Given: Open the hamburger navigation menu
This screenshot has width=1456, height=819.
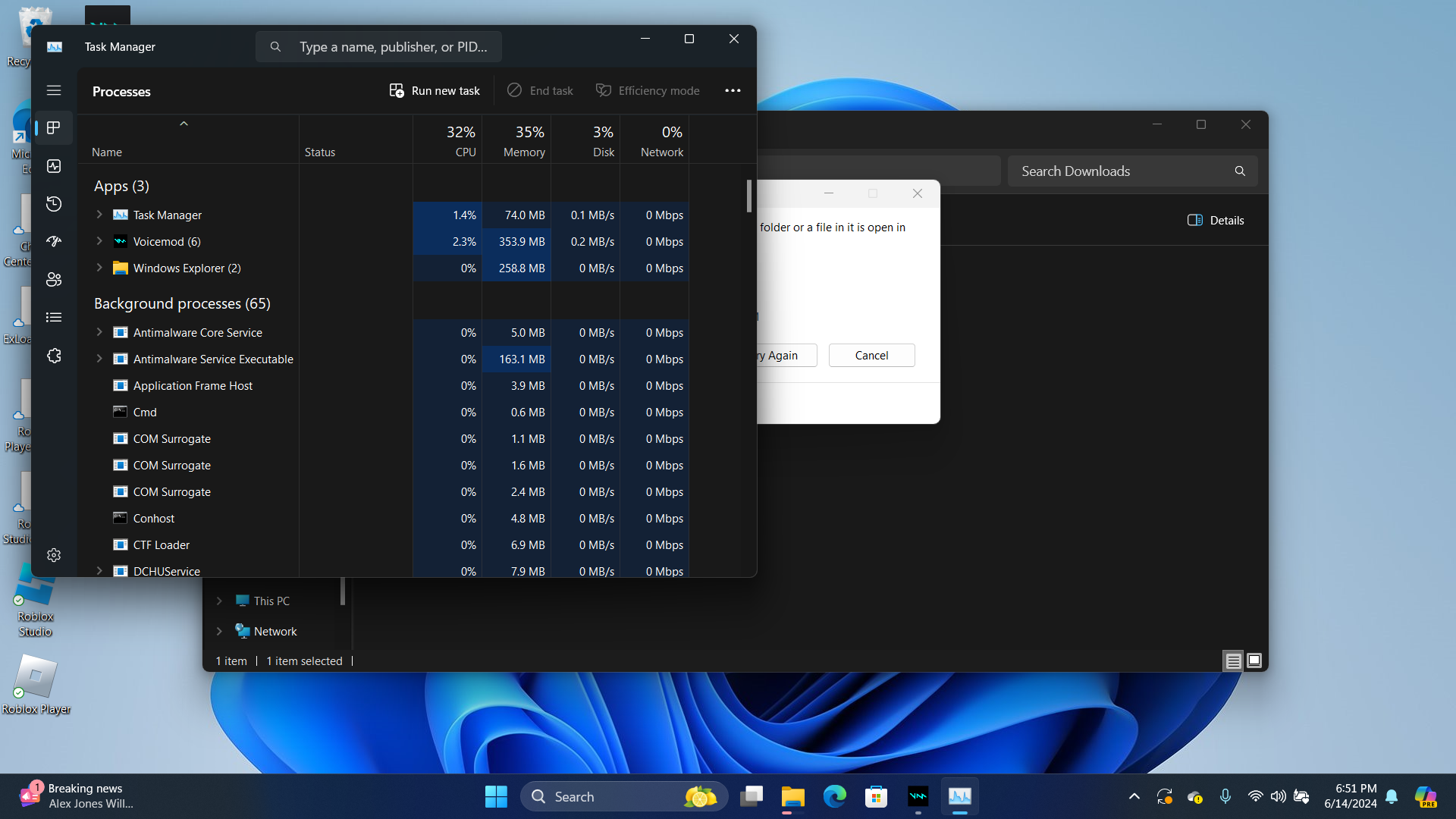Looking at the screenshot, I should point(54,90).
